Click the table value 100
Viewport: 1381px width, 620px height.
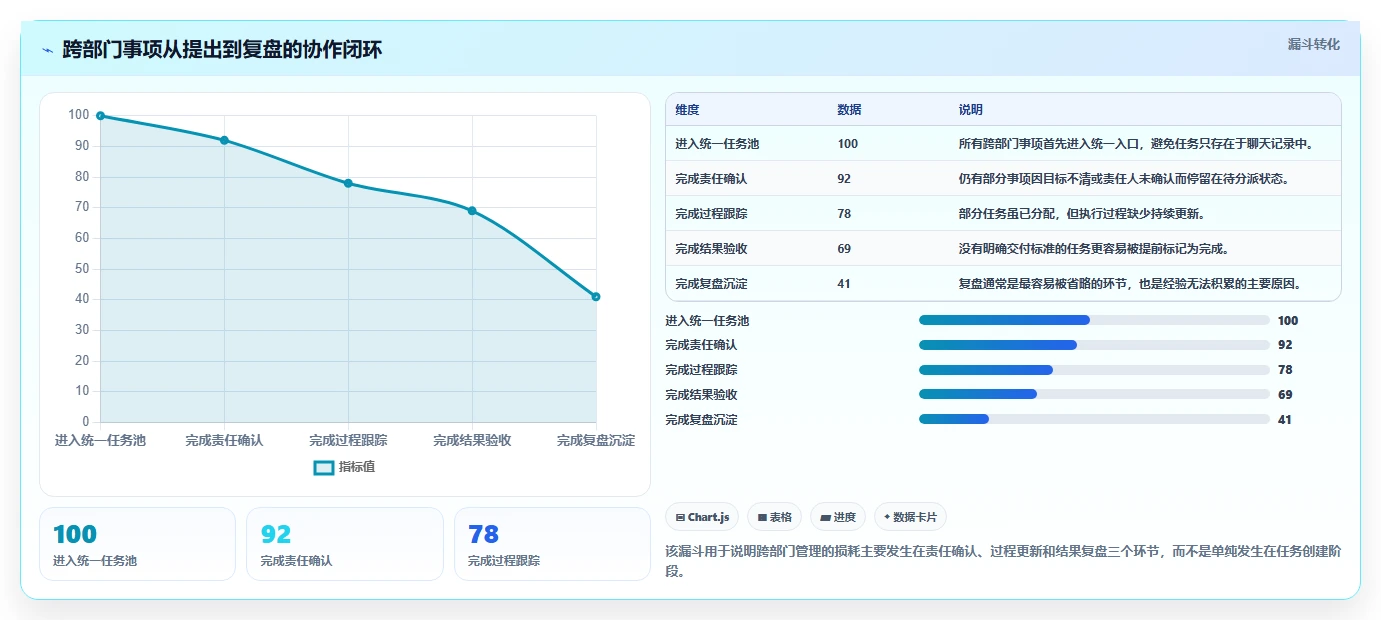848,144
